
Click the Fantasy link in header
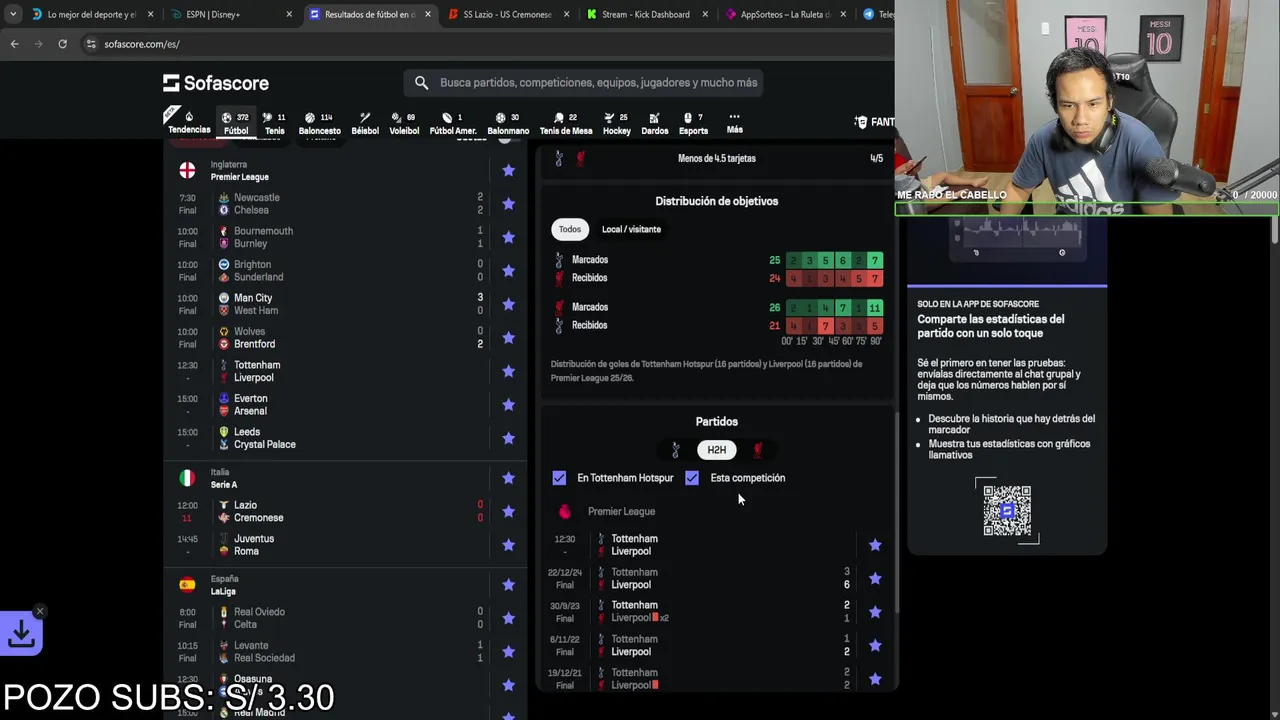(875, 122)
